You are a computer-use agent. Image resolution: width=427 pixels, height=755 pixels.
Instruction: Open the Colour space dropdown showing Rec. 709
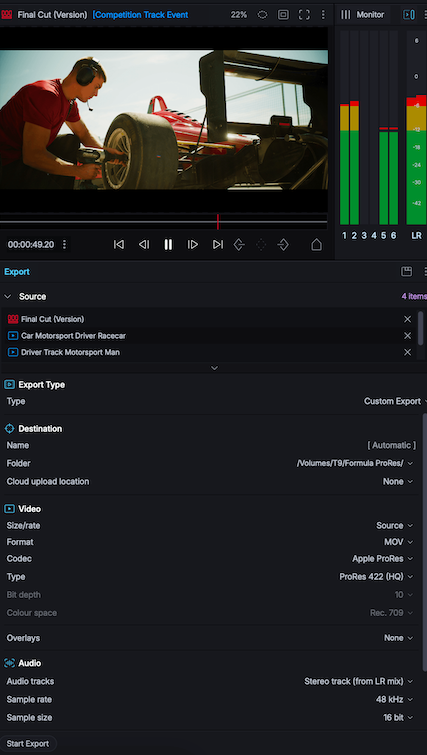pos(389,613)
